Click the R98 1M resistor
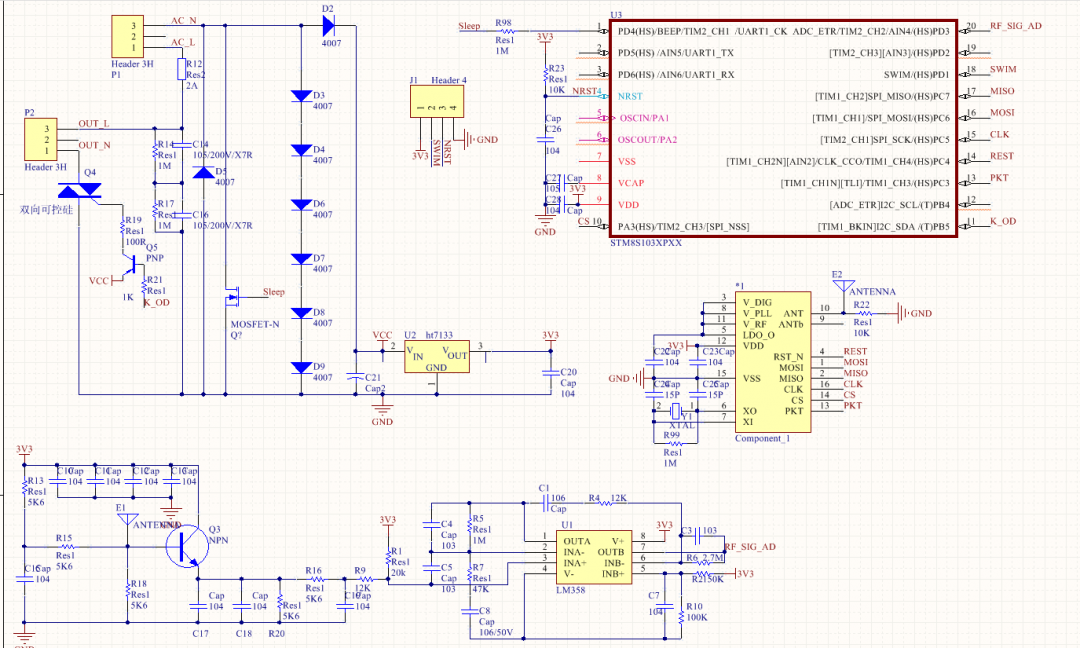The height and width of the screenshot is (648, 1080). (505, 31)
